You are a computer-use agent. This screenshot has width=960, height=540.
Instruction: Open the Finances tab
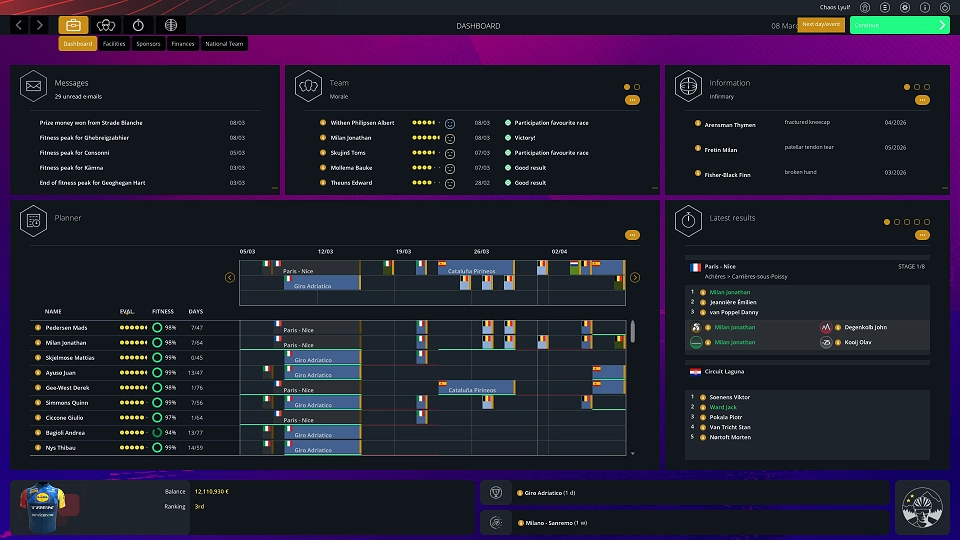click(x=182, y=43)
